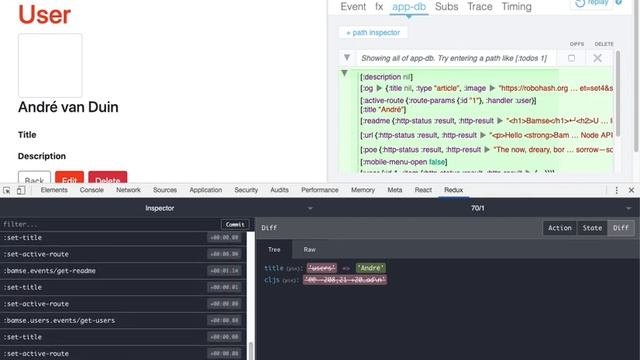Expand the :og image URL triangle
The image size is (640, 360).
click(492, 88)
